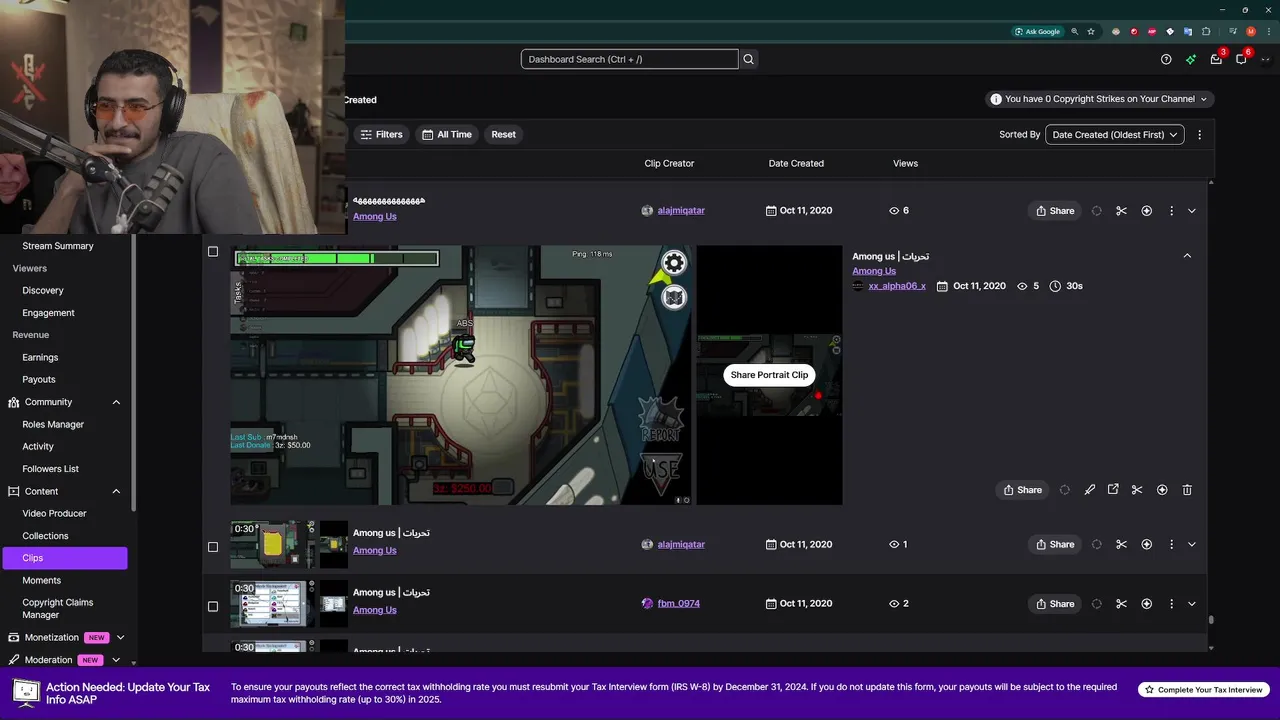Click plus-circle icon in fbm_0974 clip row
Screen dimensions: 1280x720
(1146, 604)
